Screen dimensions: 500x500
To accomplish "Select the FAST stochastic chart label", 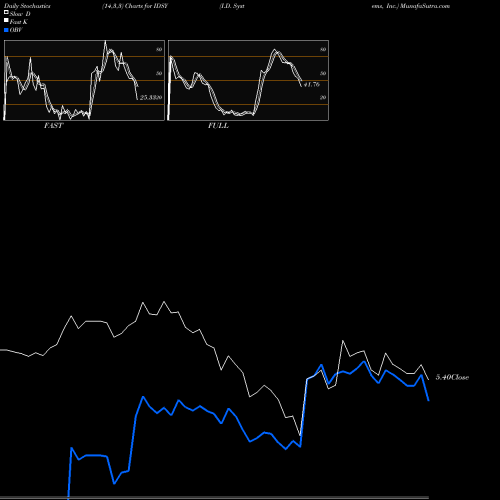I will [53, 126].
